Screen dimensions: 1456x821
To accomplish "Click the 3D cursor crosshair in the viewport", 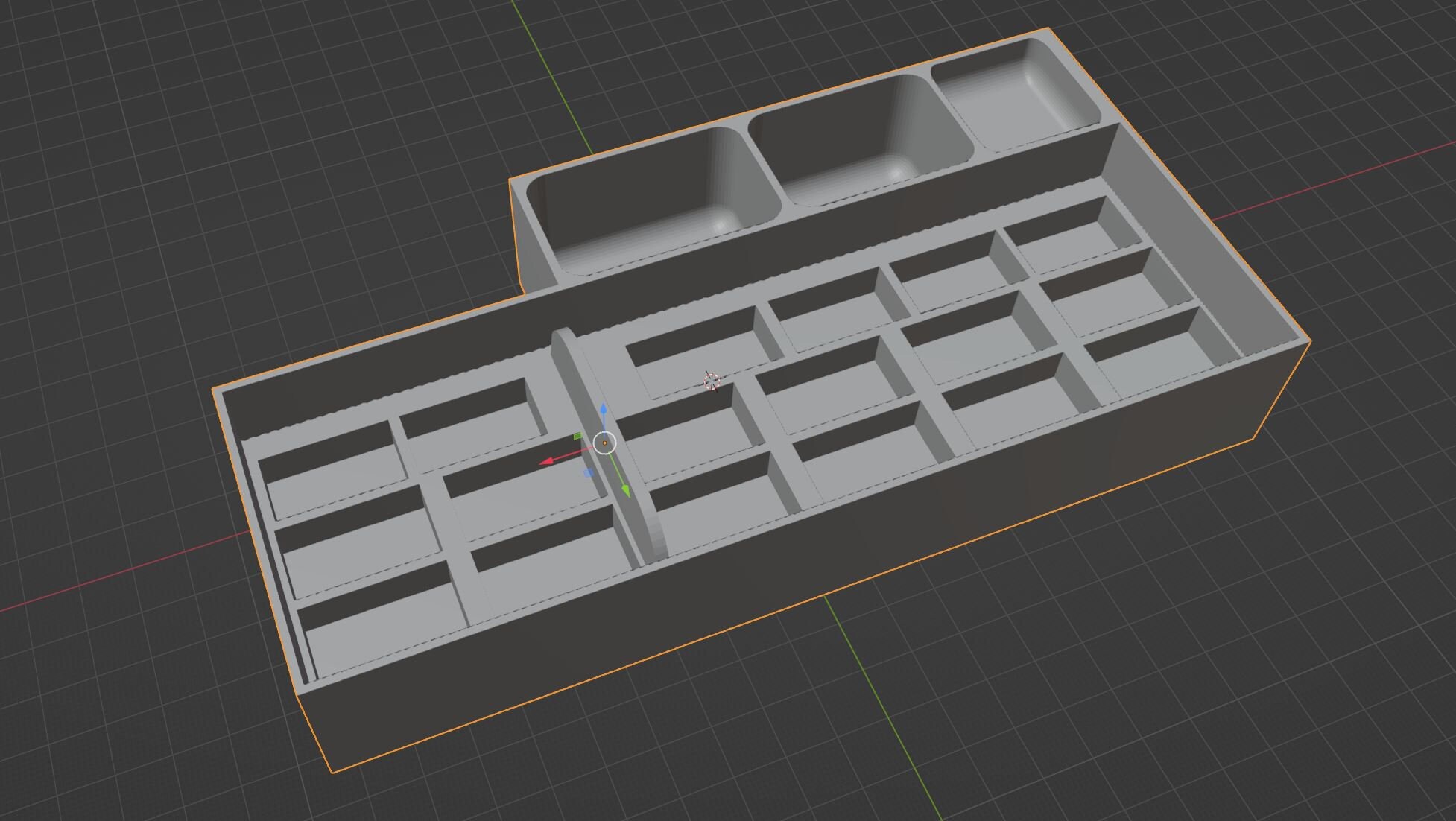I will [x=712, y=381].
